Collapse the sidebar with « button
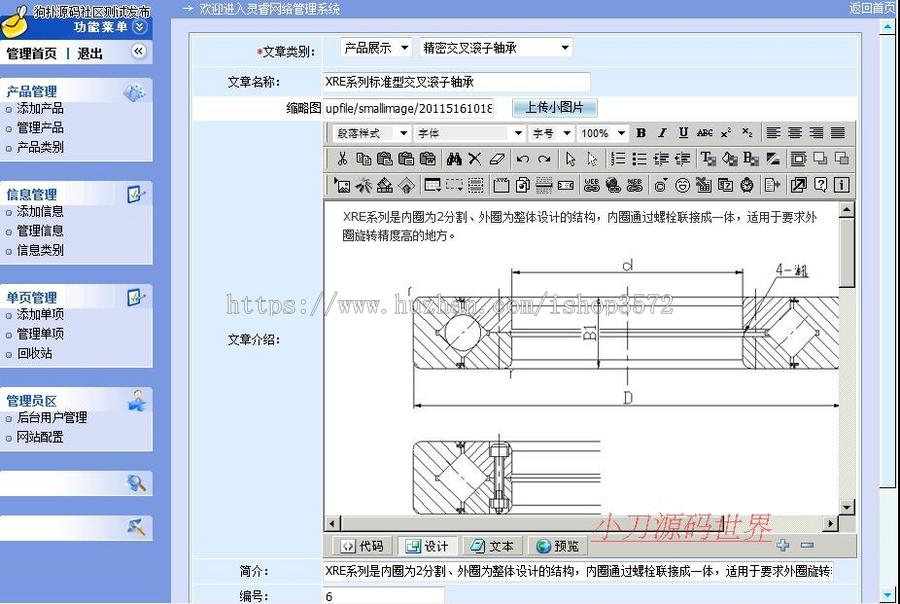Image resolution: width=900 pixels, height=604 pixels. (138, 51)
